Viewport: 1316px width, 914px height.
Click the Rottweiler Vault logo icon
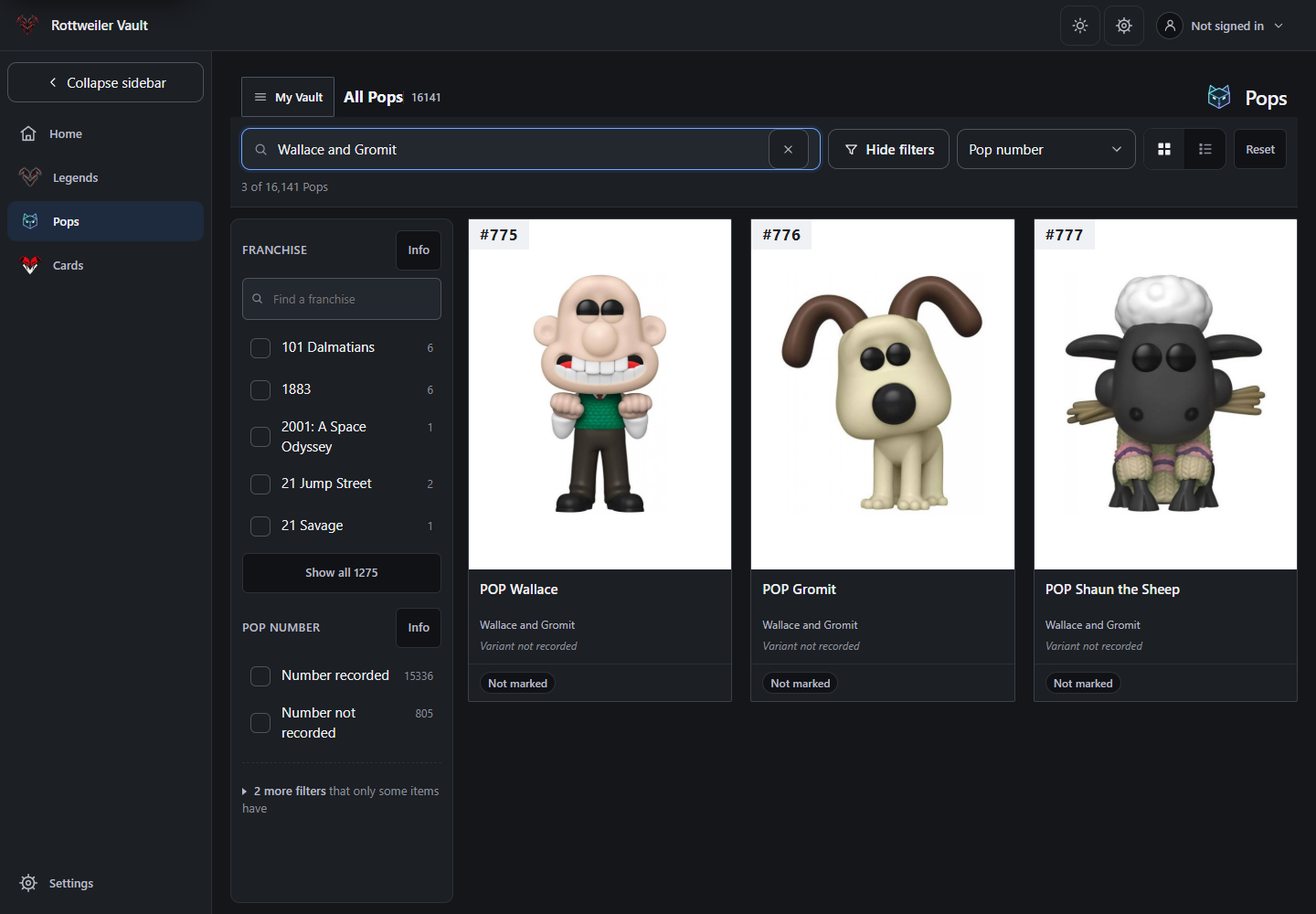(x=27, y=25)
